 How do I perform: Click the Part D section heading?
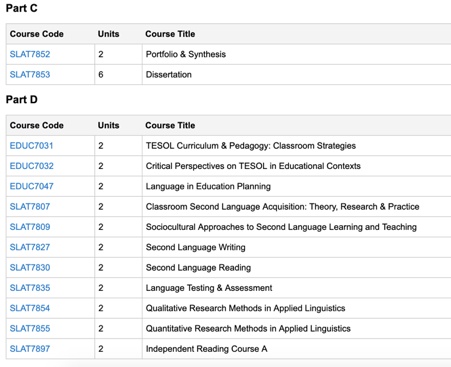click(22, 100)
